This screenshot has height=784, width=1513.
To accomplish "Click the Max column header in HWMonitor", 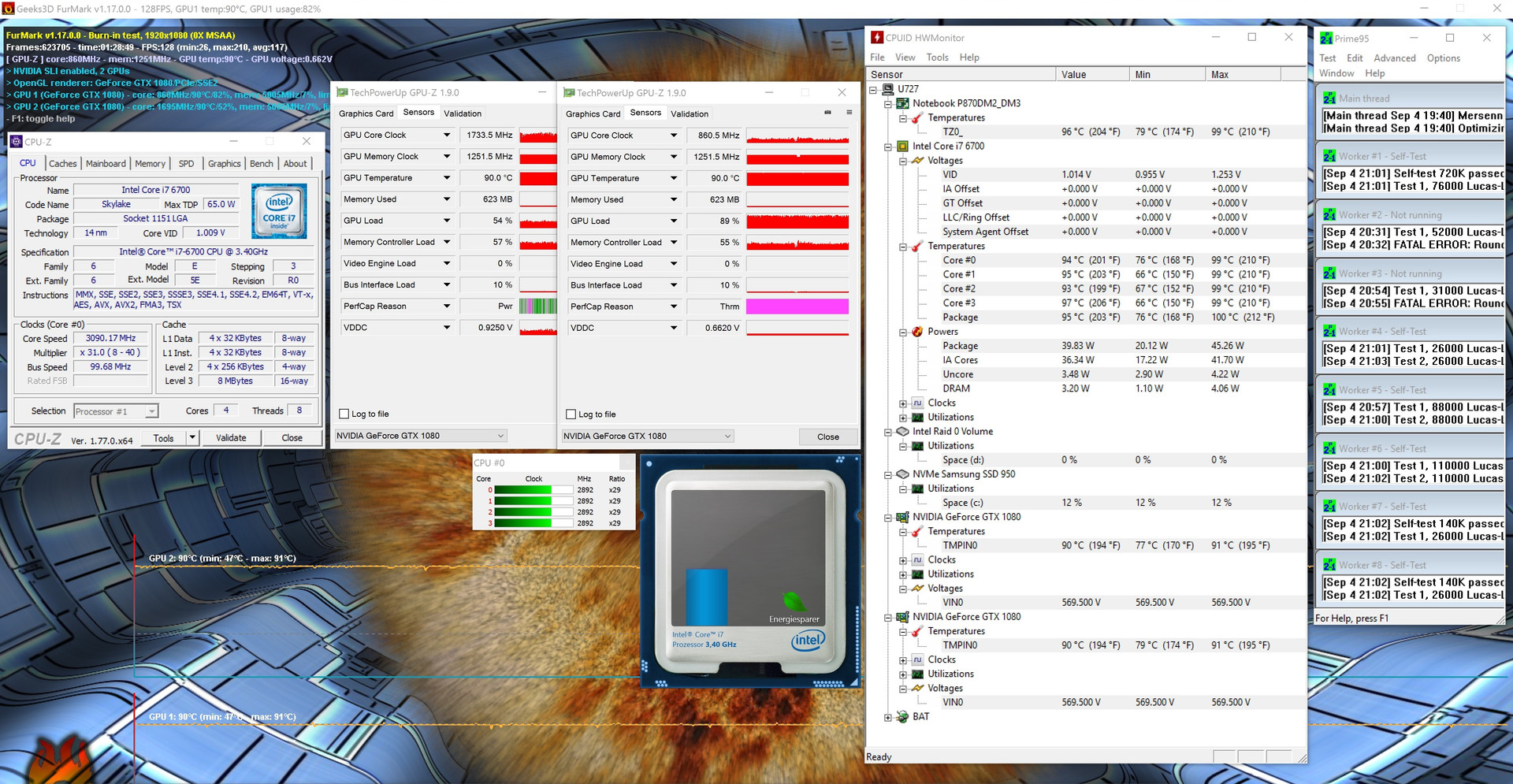I will tap(1243, 75).
